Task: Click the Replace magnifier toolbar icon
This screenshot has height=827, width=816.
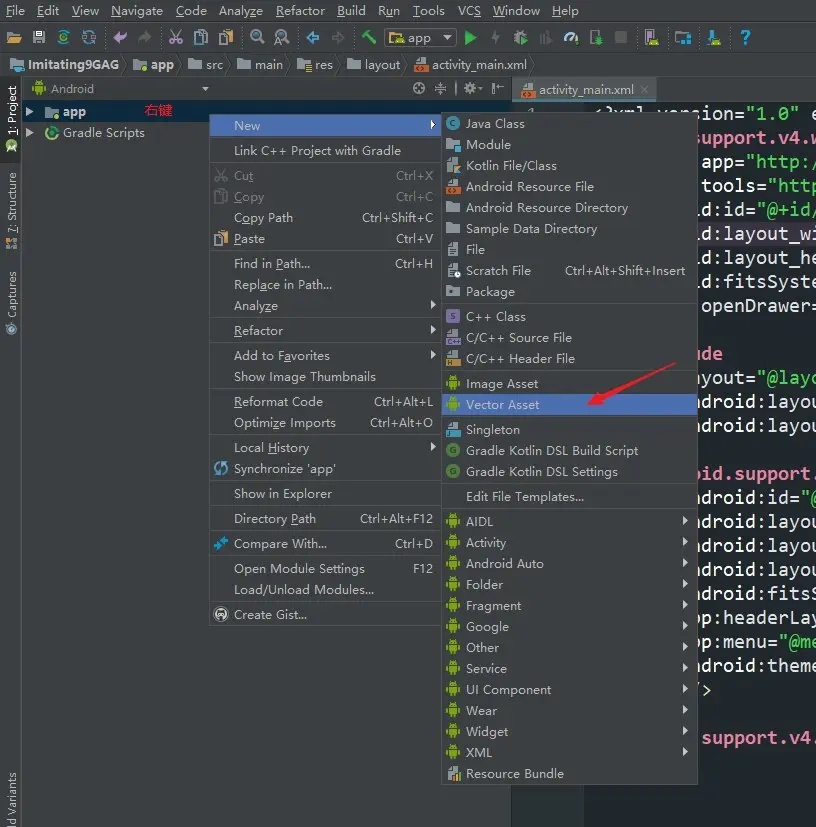Action: coord(282,37)
